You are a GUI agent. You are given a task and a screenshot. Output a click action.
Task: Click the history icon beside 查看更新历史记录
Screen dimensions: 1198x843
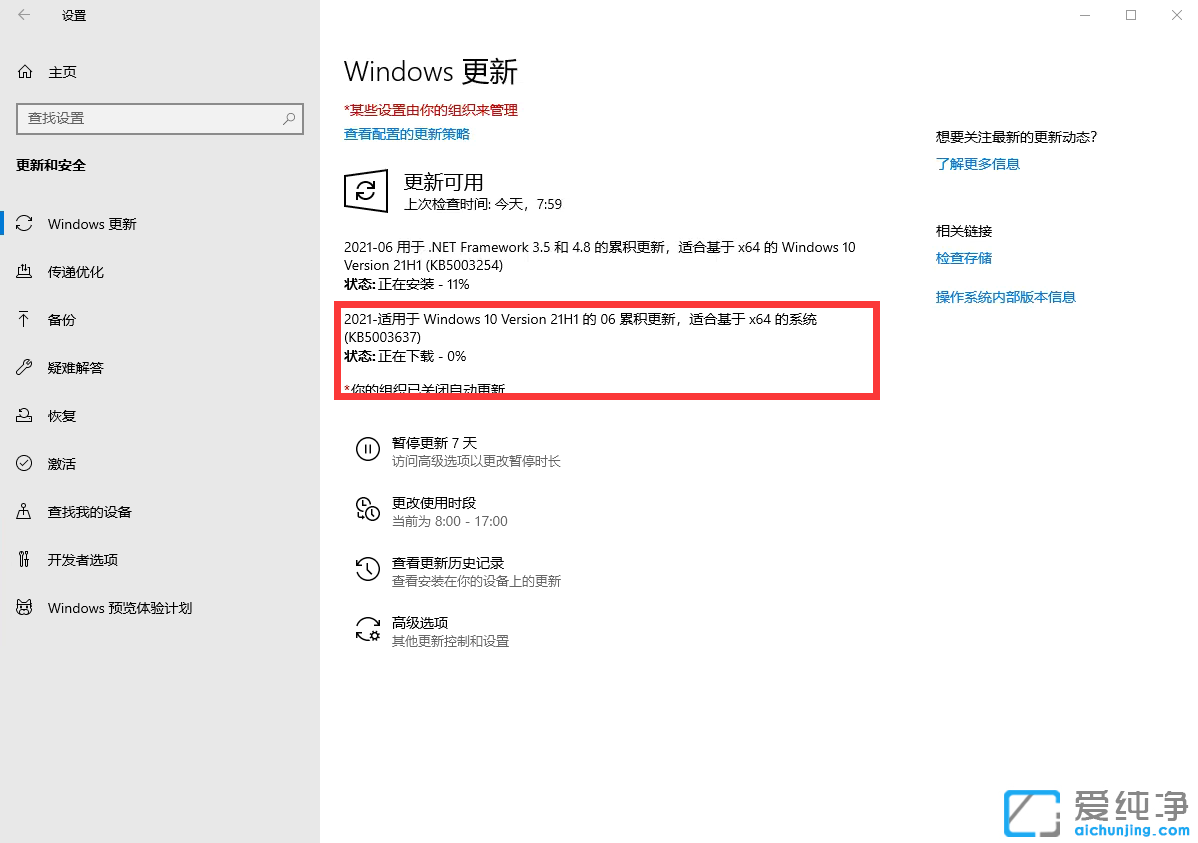[x=367, y=569]
